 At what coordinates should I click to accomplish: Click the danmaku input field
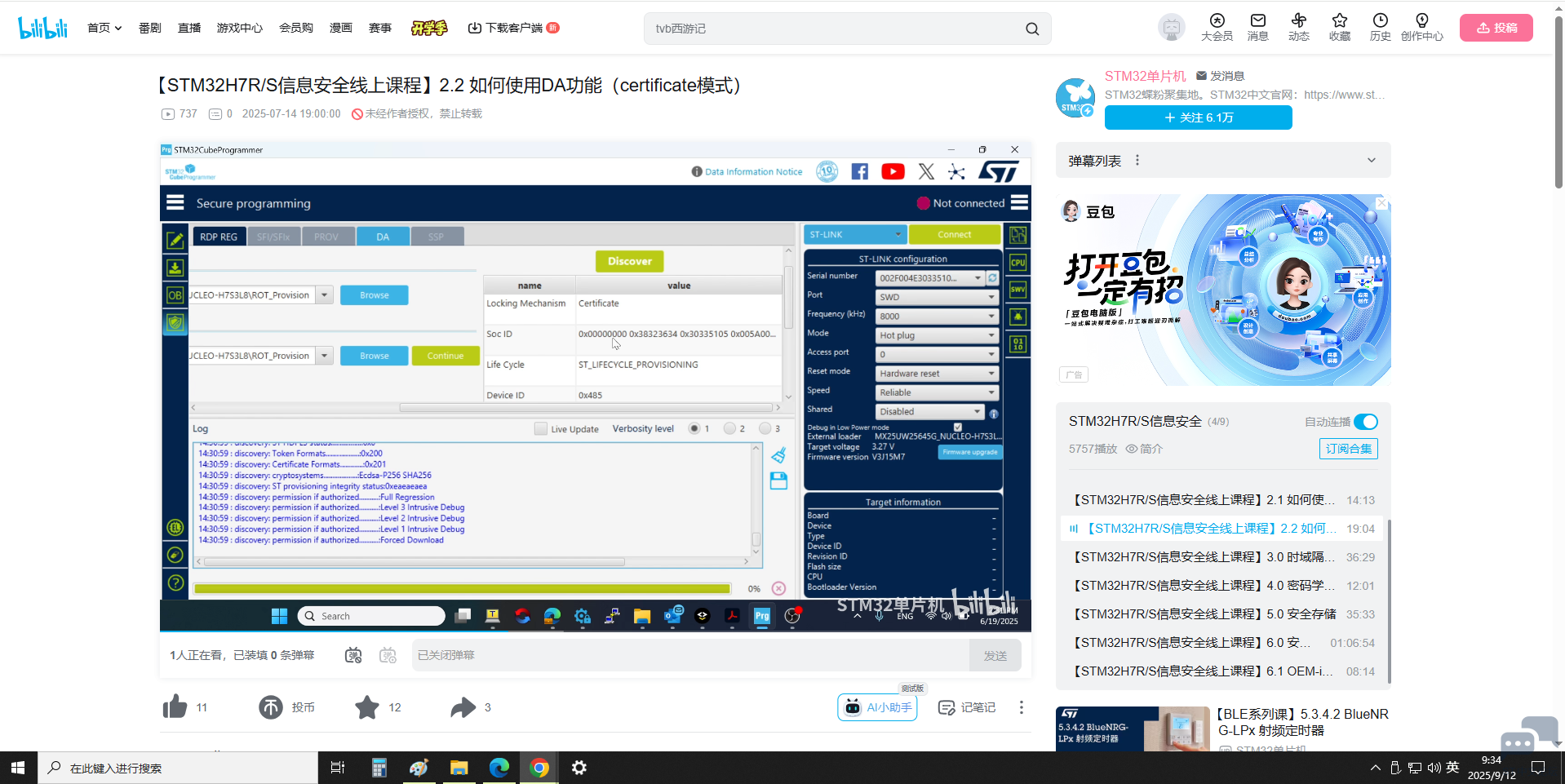point(690,655)
